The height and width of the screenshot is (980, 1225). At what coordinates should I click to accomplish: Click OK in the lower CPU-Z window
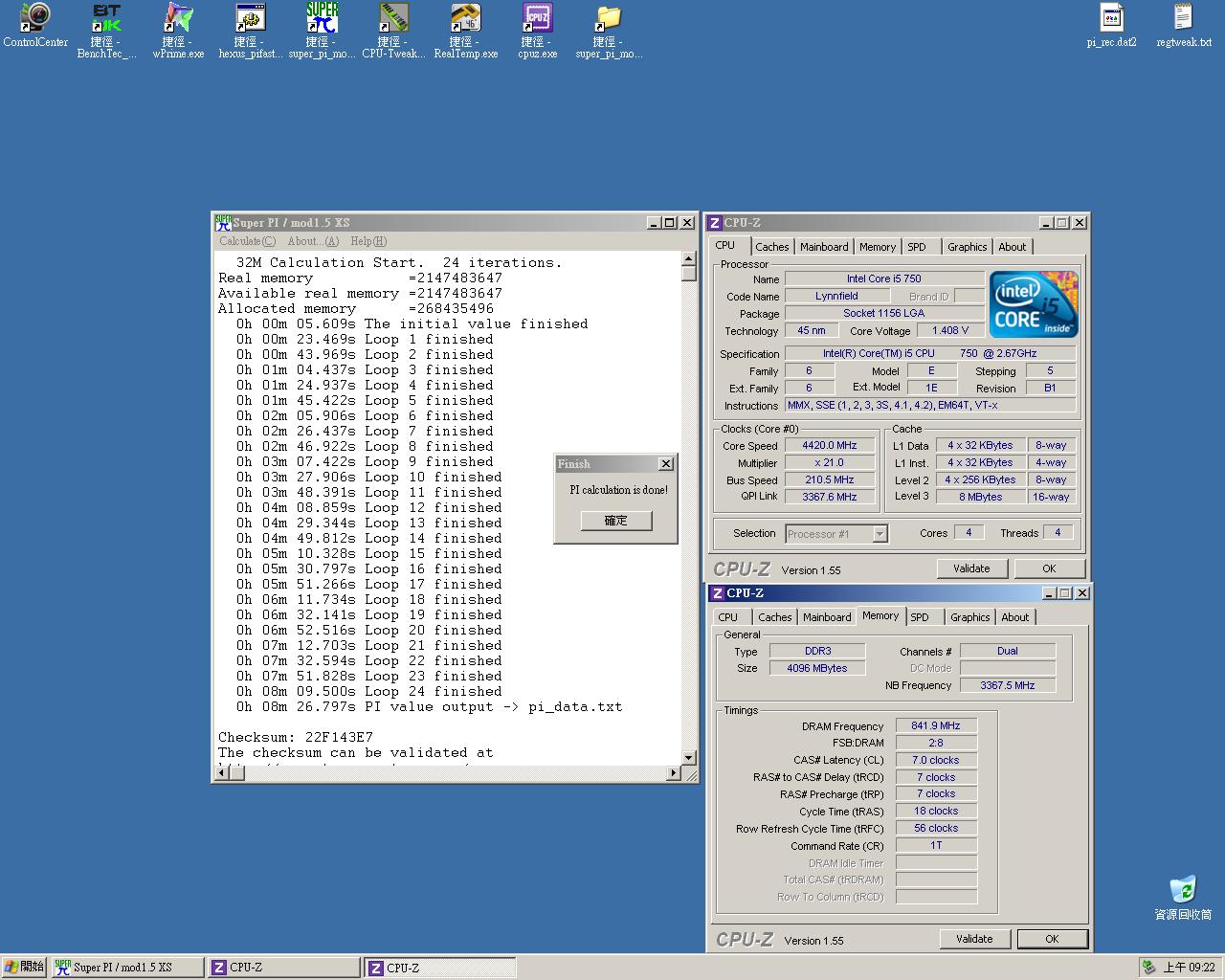pyautogui.click(x=1052, y=939)
